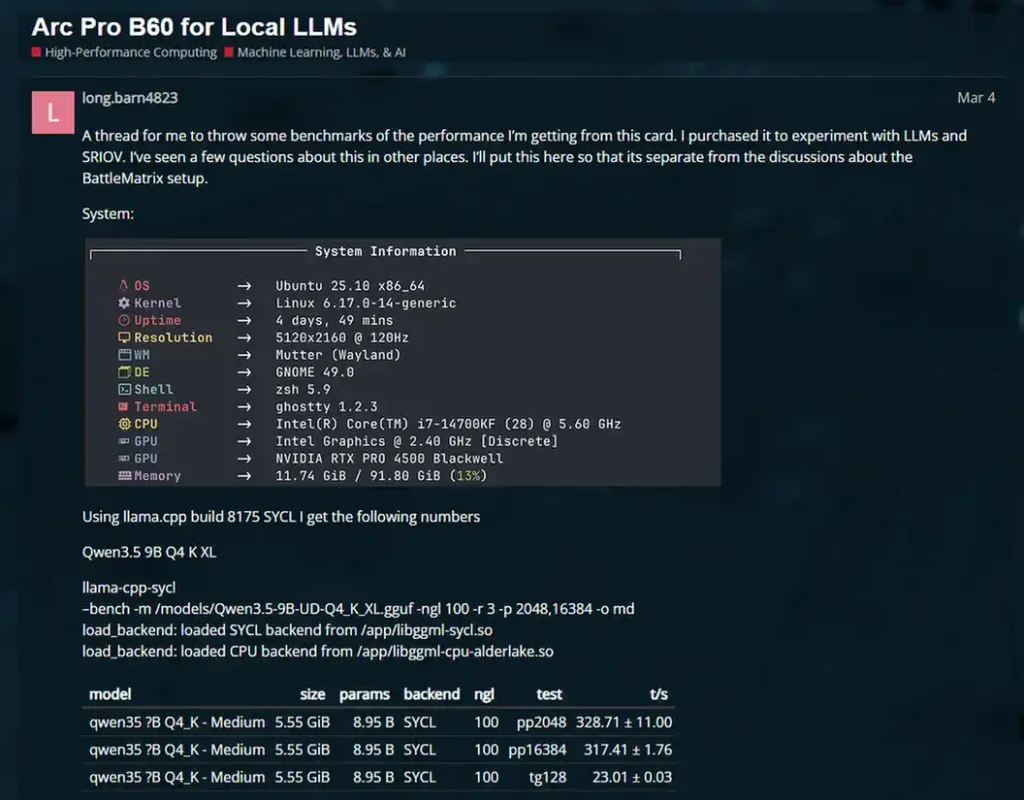Click the red High-Performance Computing category square
The image size is (1024, 800).
pyautogui.click(x=37, y=52)
